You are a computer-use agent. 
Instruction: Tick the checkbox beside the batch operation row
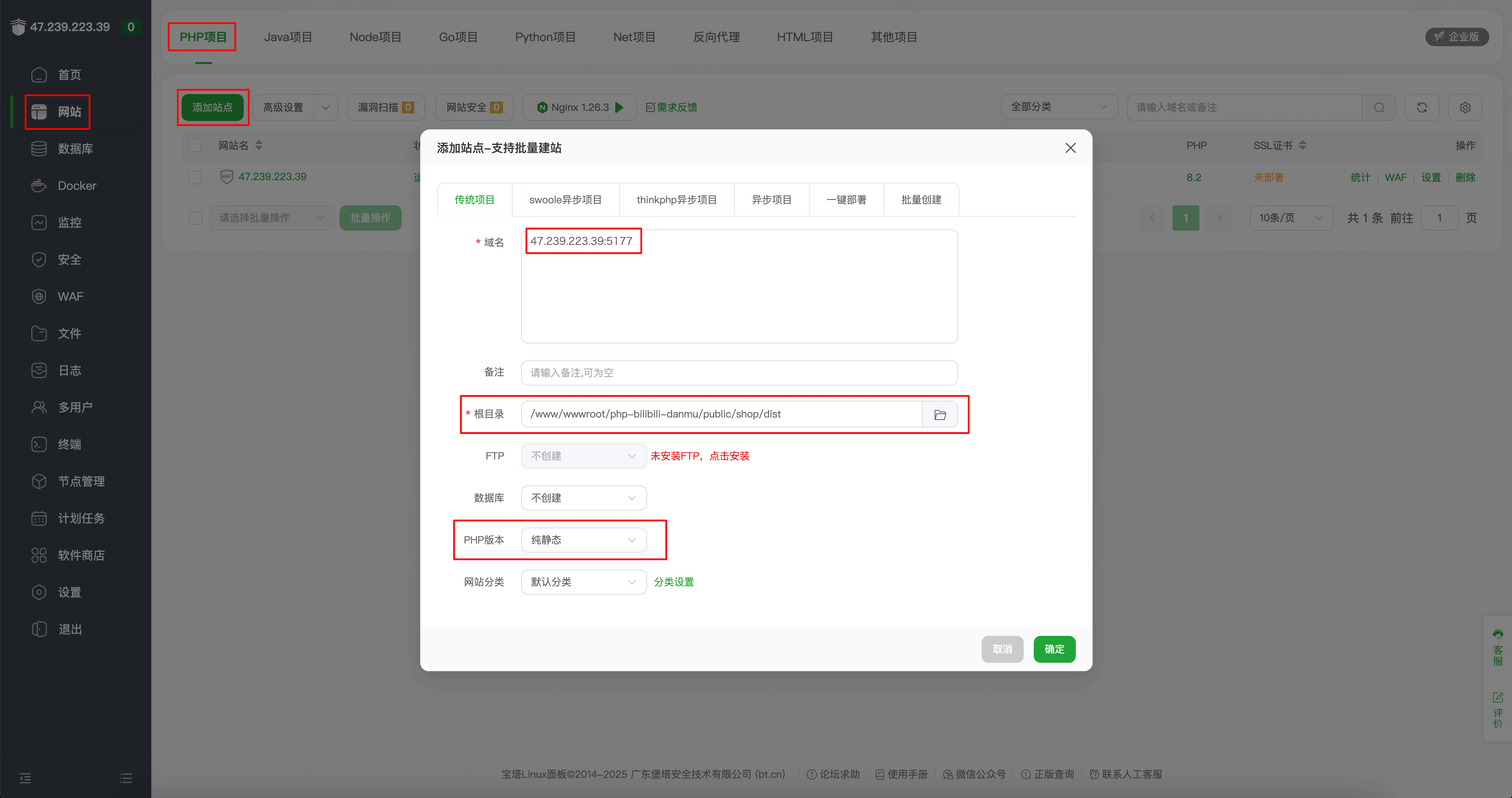click(194, 218)
